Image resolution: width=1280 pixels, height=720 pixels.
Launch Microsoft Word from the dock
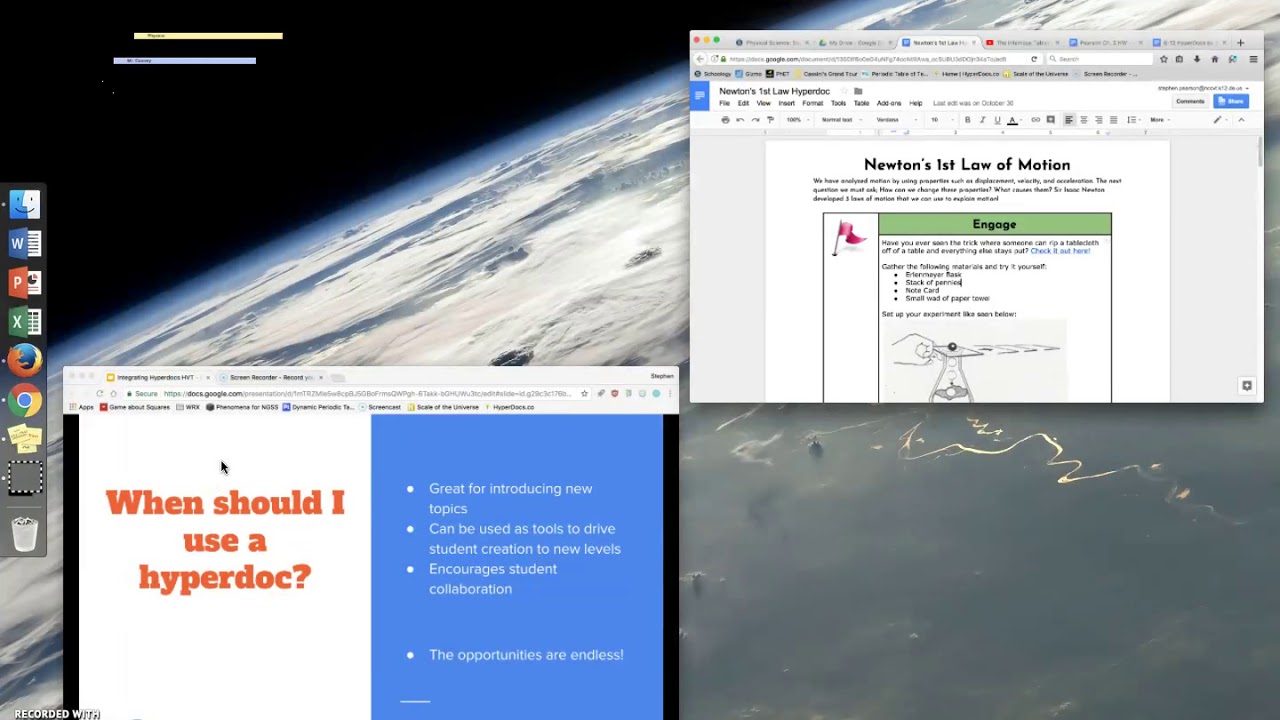coord(25,243)
